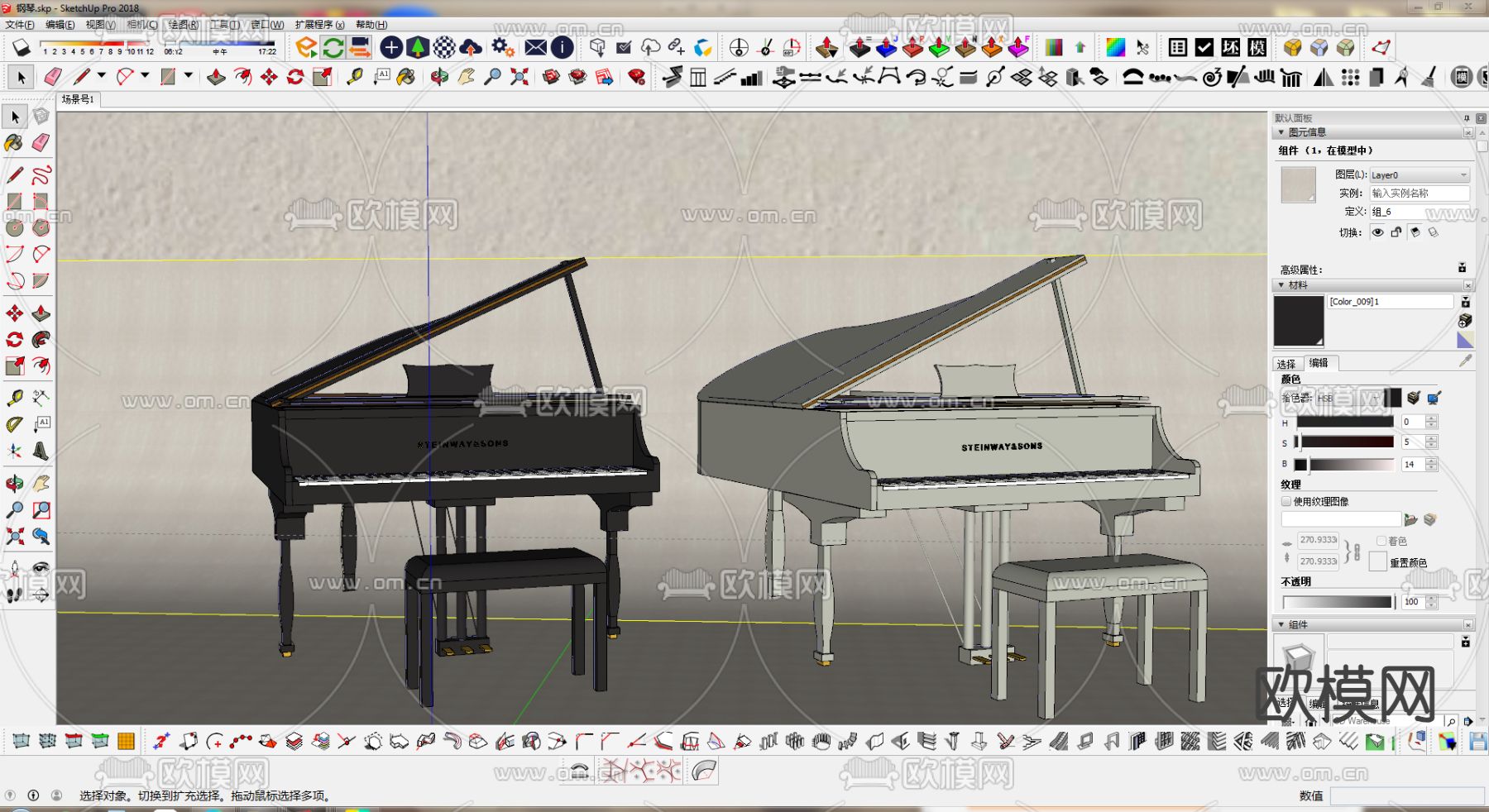Activate the Protractor tool
Screen dimensions: 1489x812
coord(14,425)
